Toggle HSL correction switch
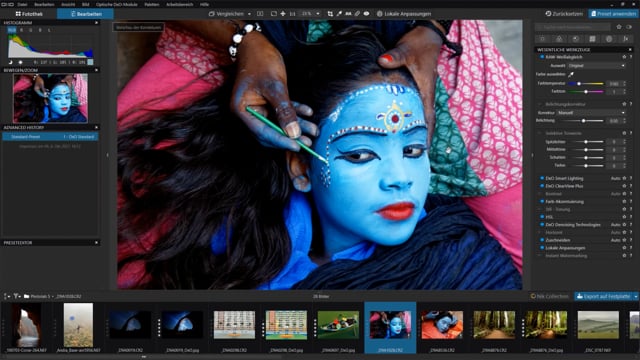The image size is (640, 360). point(542,217)
